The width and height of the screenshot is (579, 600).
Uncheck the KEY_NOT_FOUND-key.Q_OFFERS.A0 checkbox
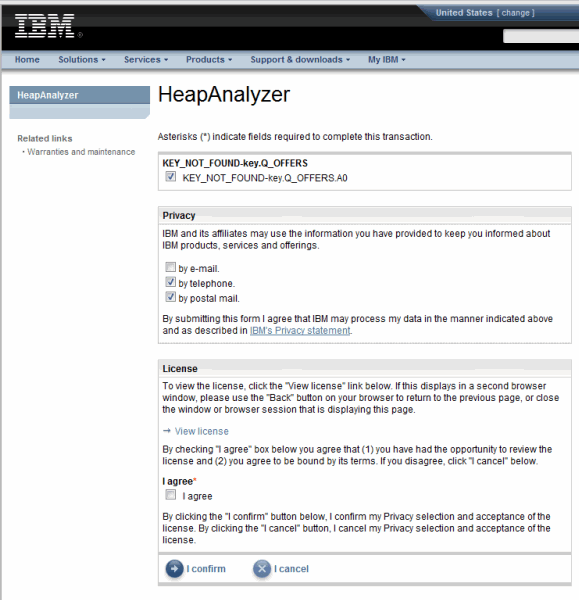click(171, 176)
